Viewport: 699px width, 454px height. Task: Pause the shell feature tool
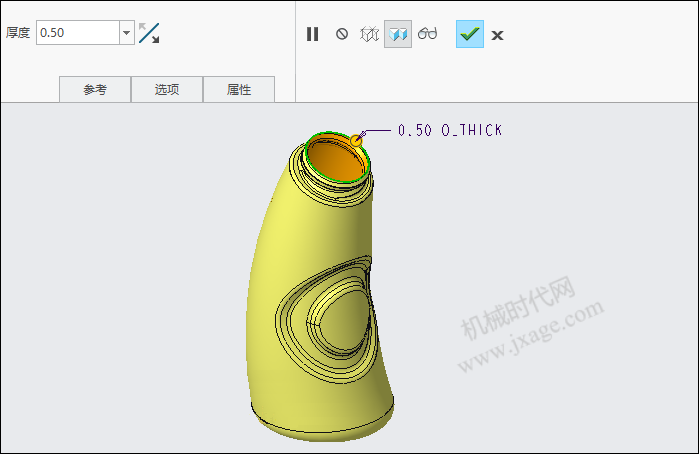pos(312,34)
